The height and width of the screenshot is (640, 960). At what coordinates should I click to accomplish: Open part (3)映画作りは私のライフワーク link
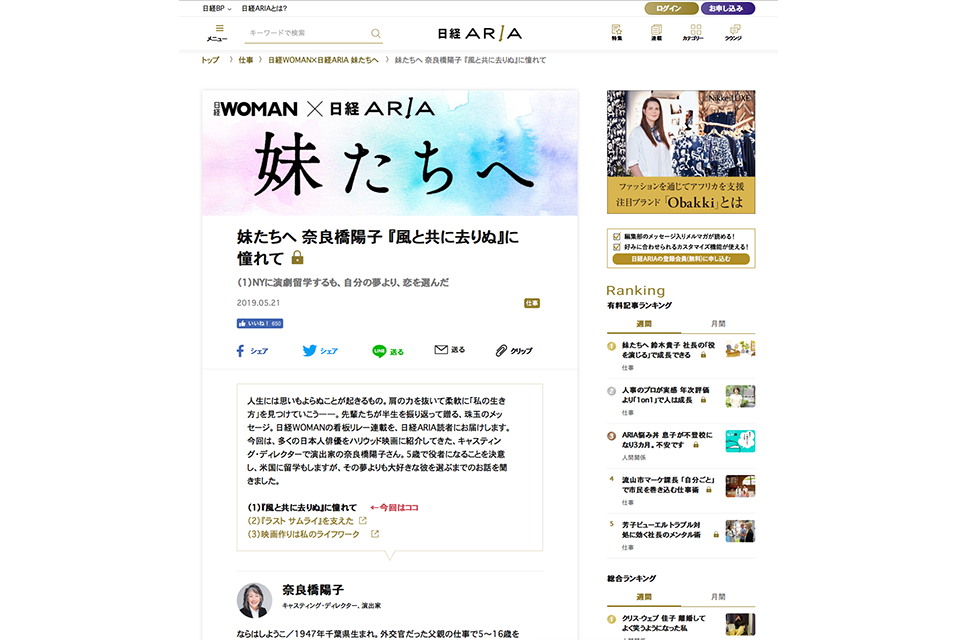(304, 534)
